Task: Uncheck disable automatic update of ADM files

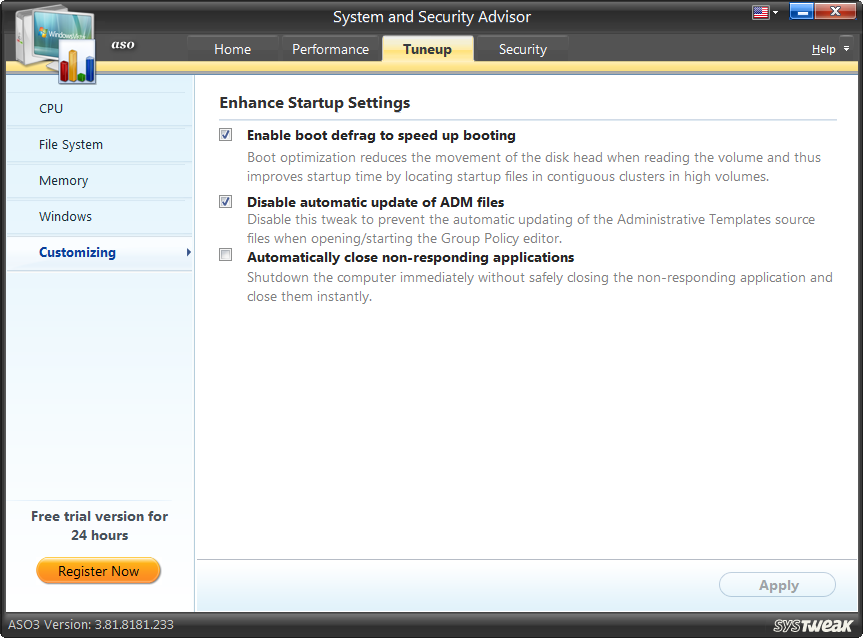Action: [x=225, y=201]
